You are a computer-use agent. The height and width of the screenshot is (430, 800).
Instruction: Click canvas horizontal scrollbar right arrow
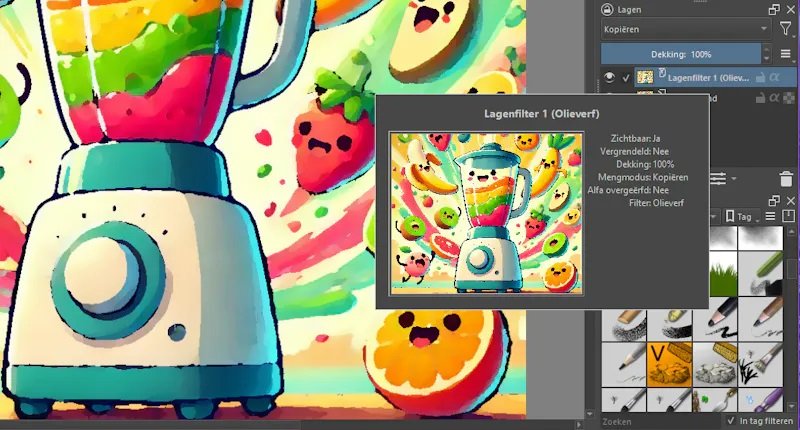[578, 424]
